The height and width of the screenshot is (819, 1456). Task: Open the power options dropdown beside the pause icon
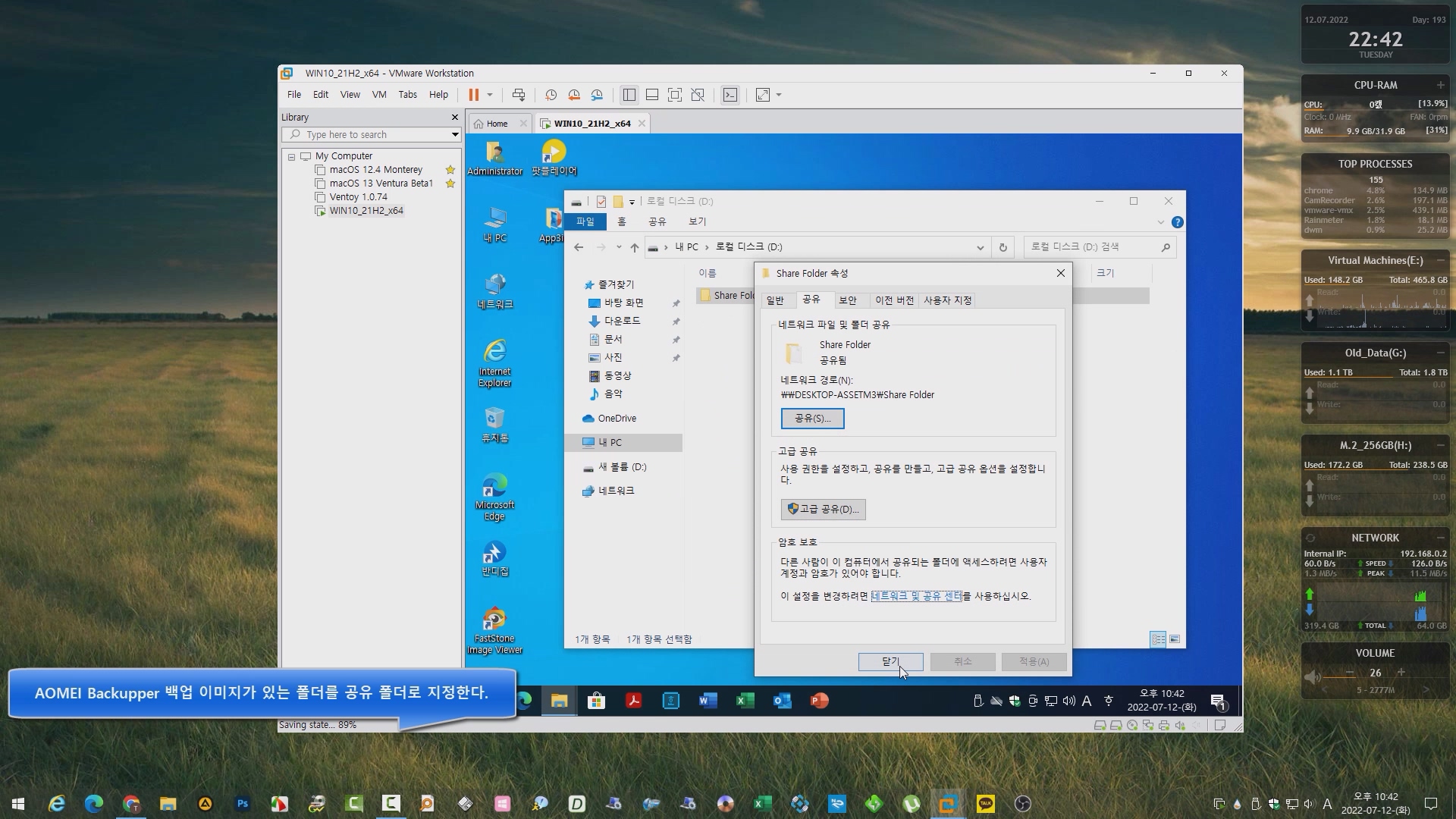click(490, 95)
